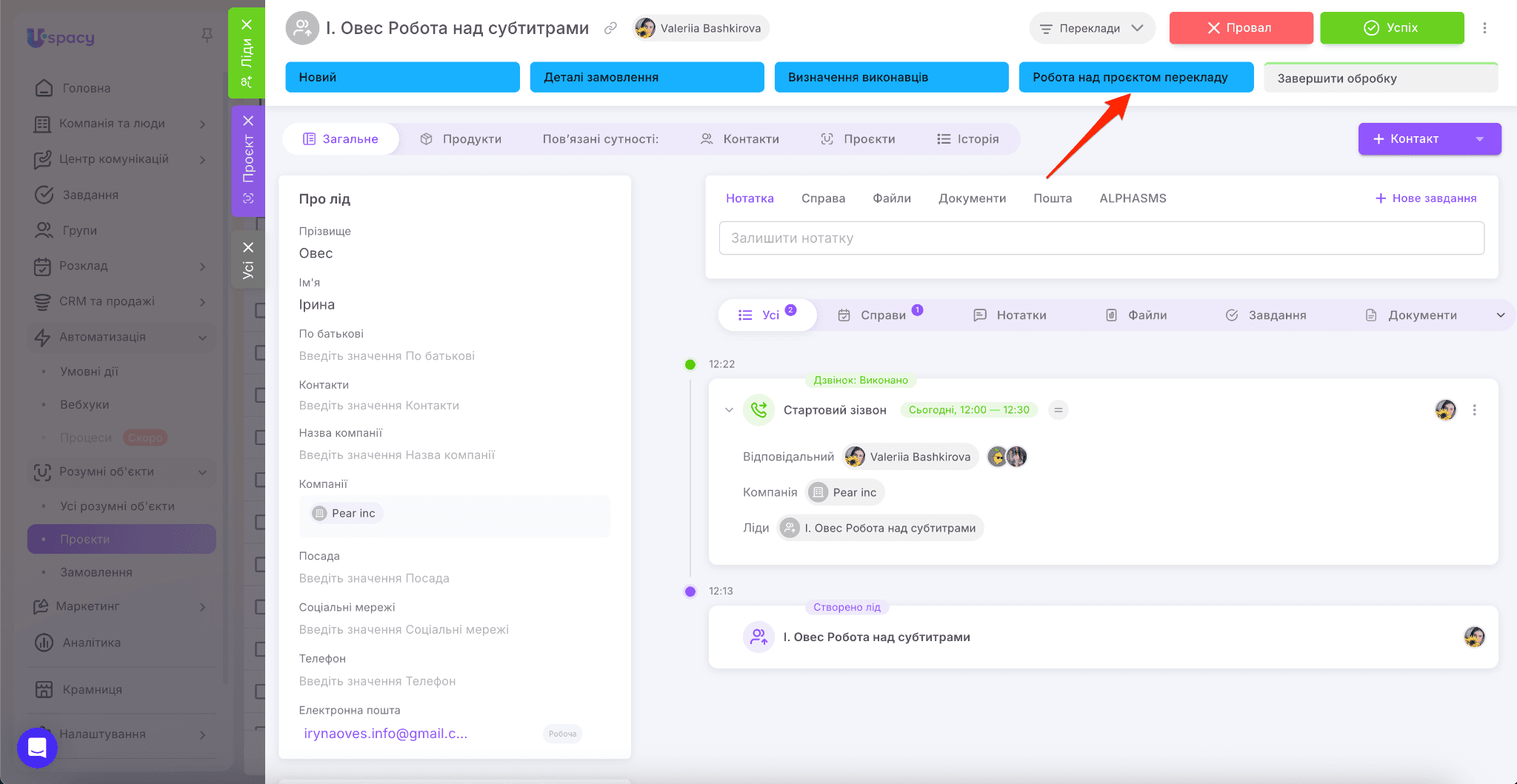The height and width of the screenshot is (784, 1517).
Task: Filter activity feed by Справи
Action: (881, 315)
